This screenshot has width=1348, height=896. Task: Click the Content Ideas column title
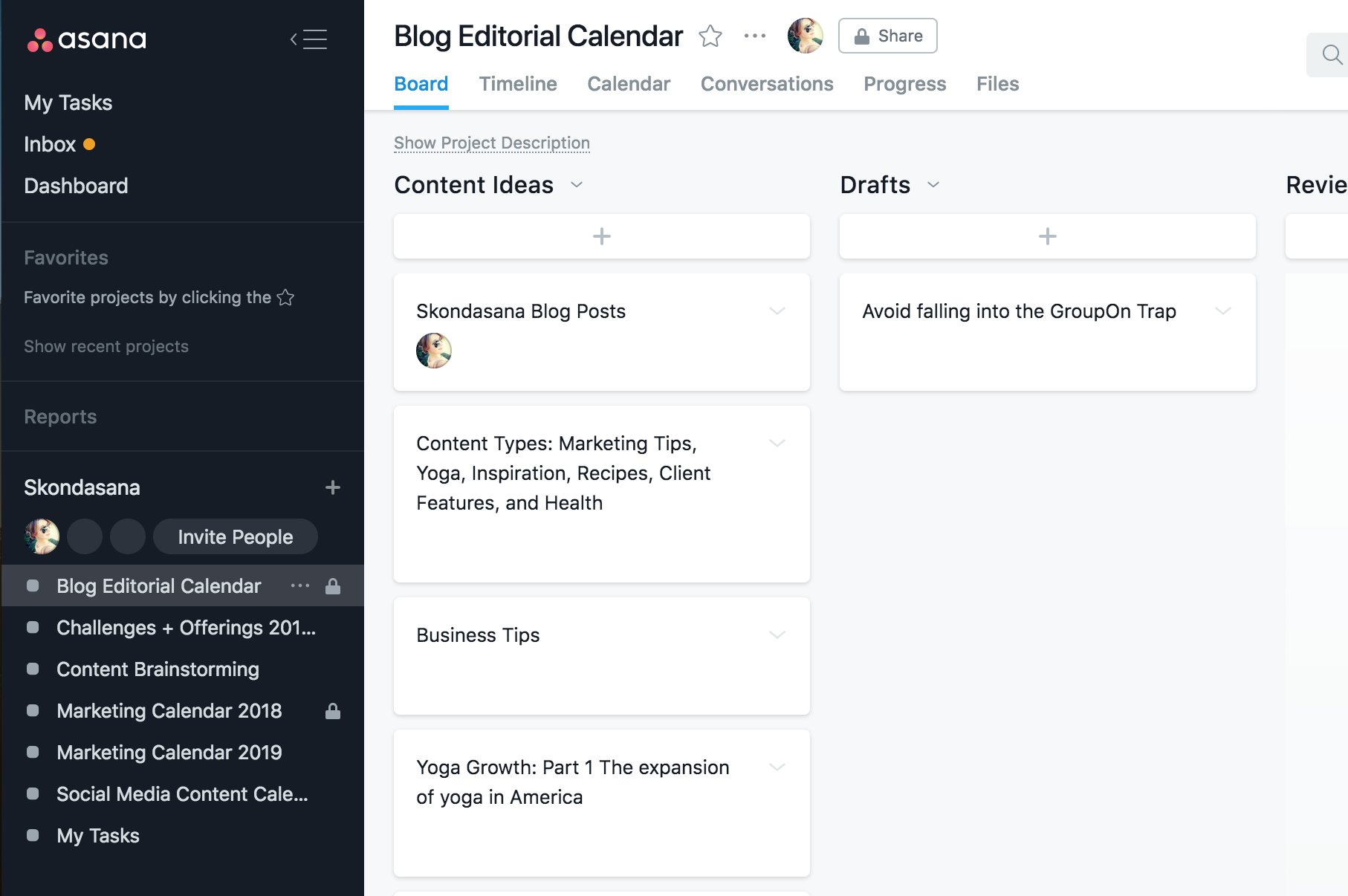(x=473, y=185)
